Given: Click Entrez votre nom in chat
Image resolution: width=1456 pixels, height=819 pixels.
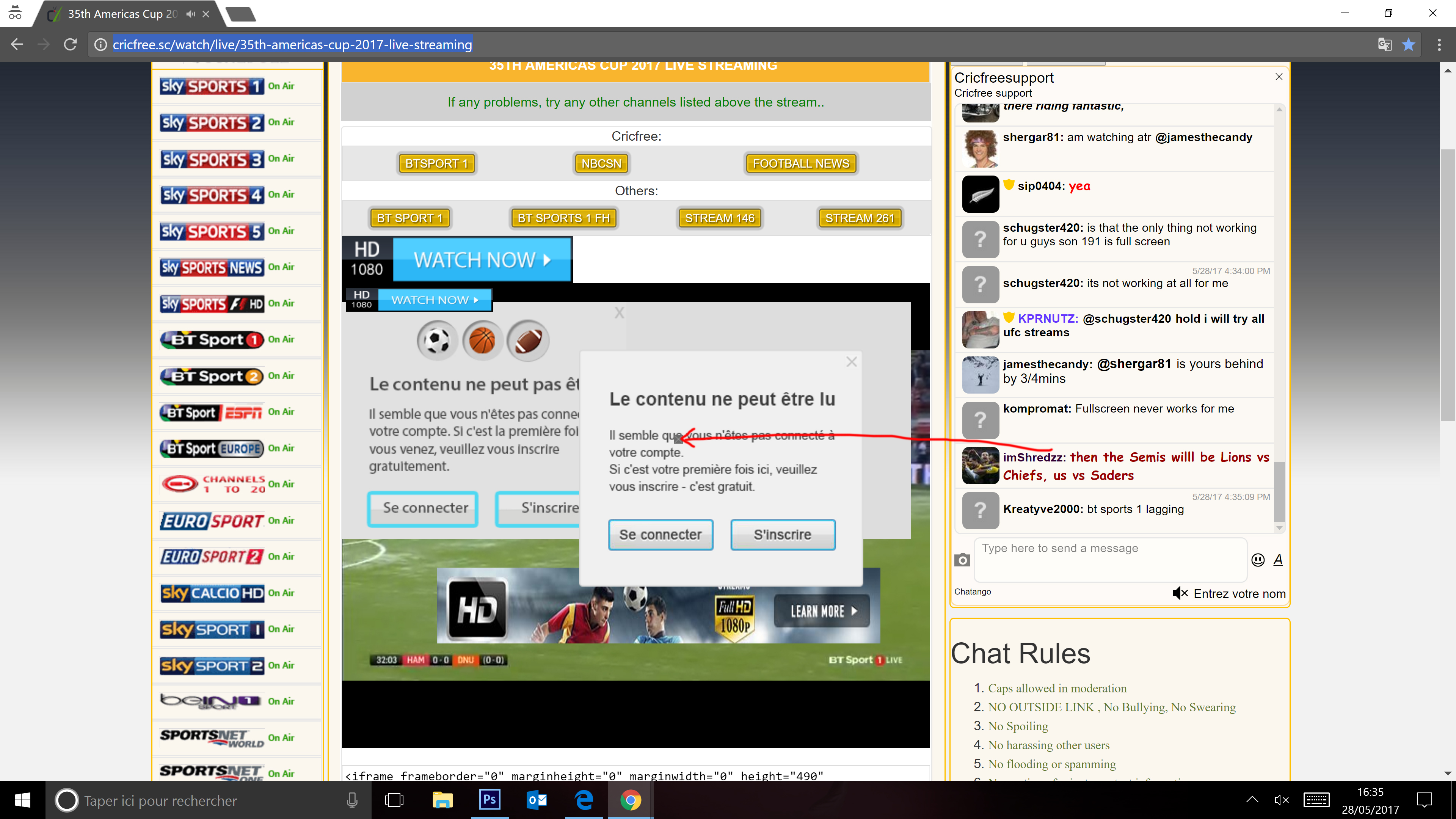Looking at the screenshot, I should [1239, 593].
